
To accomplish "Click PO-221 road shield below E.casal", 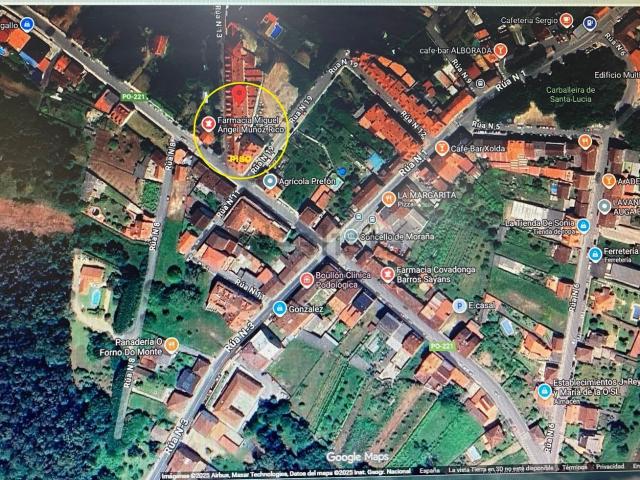I will 442,347.
